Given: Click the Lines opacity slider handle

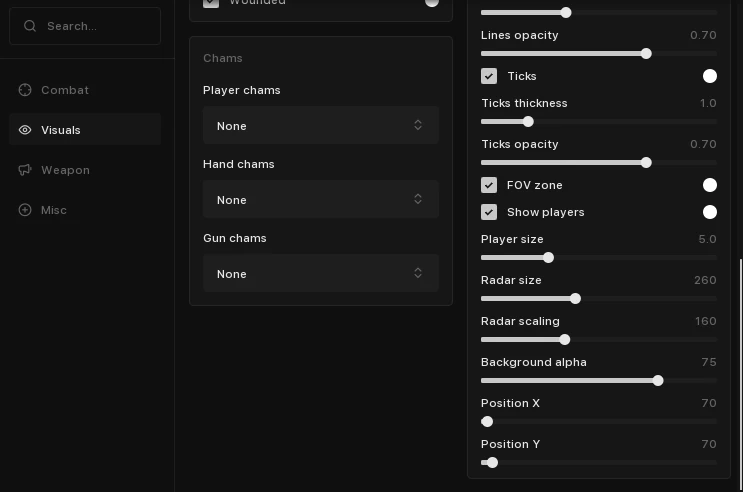Looking at the screenshot, I should coord(646,54).
